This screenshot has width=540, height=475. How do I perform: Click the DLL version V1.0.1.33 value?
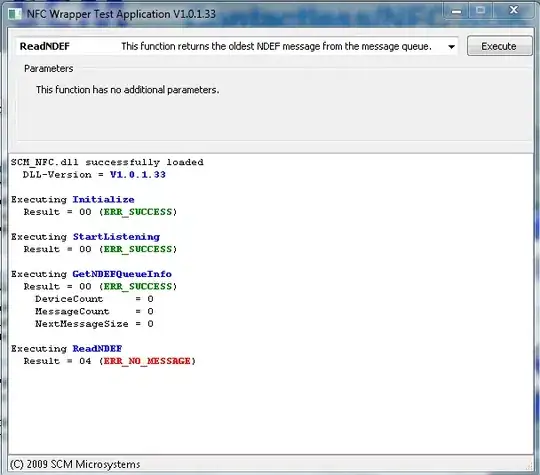point(138,175)
